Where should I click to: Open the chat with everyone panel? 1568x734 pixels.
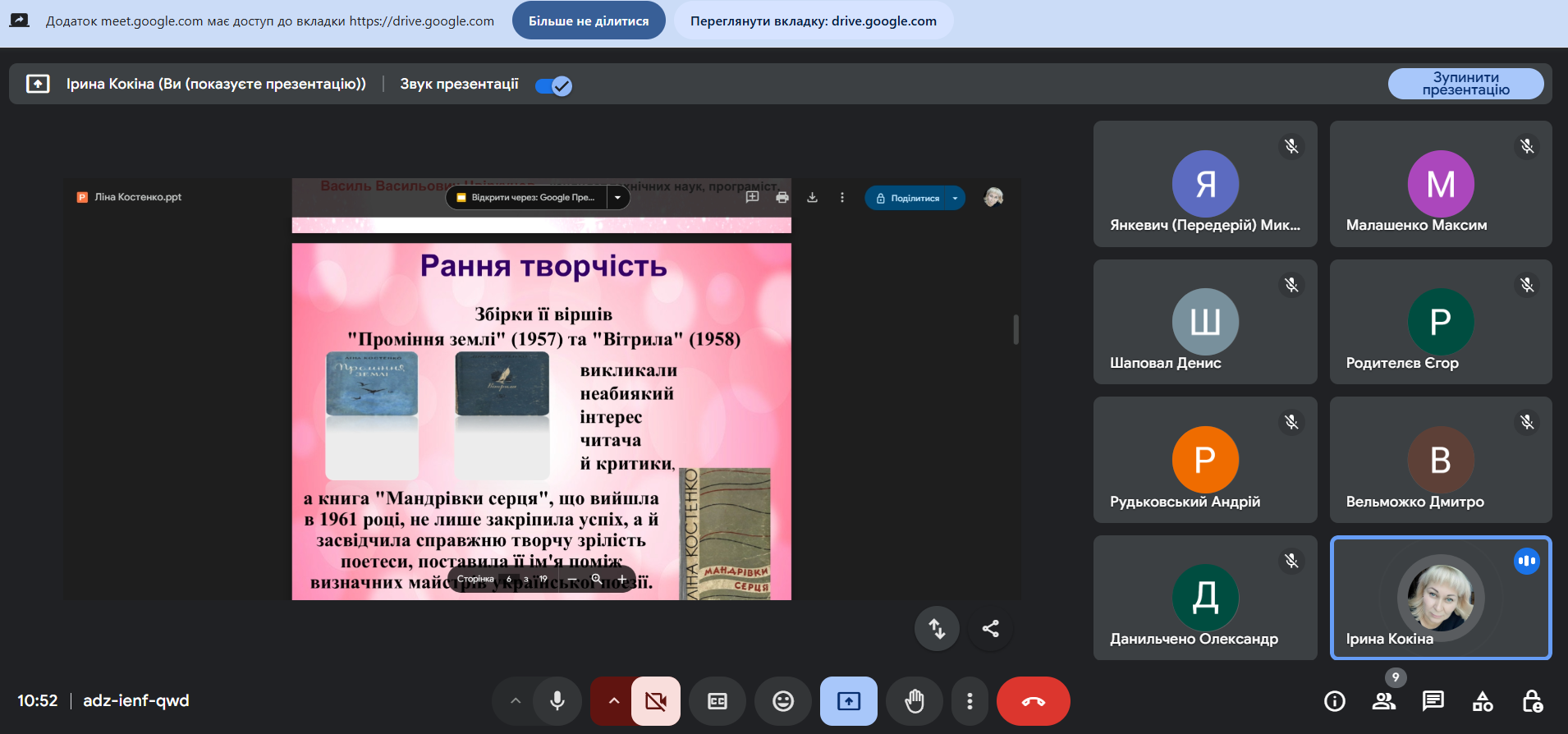pos(1433,701)
